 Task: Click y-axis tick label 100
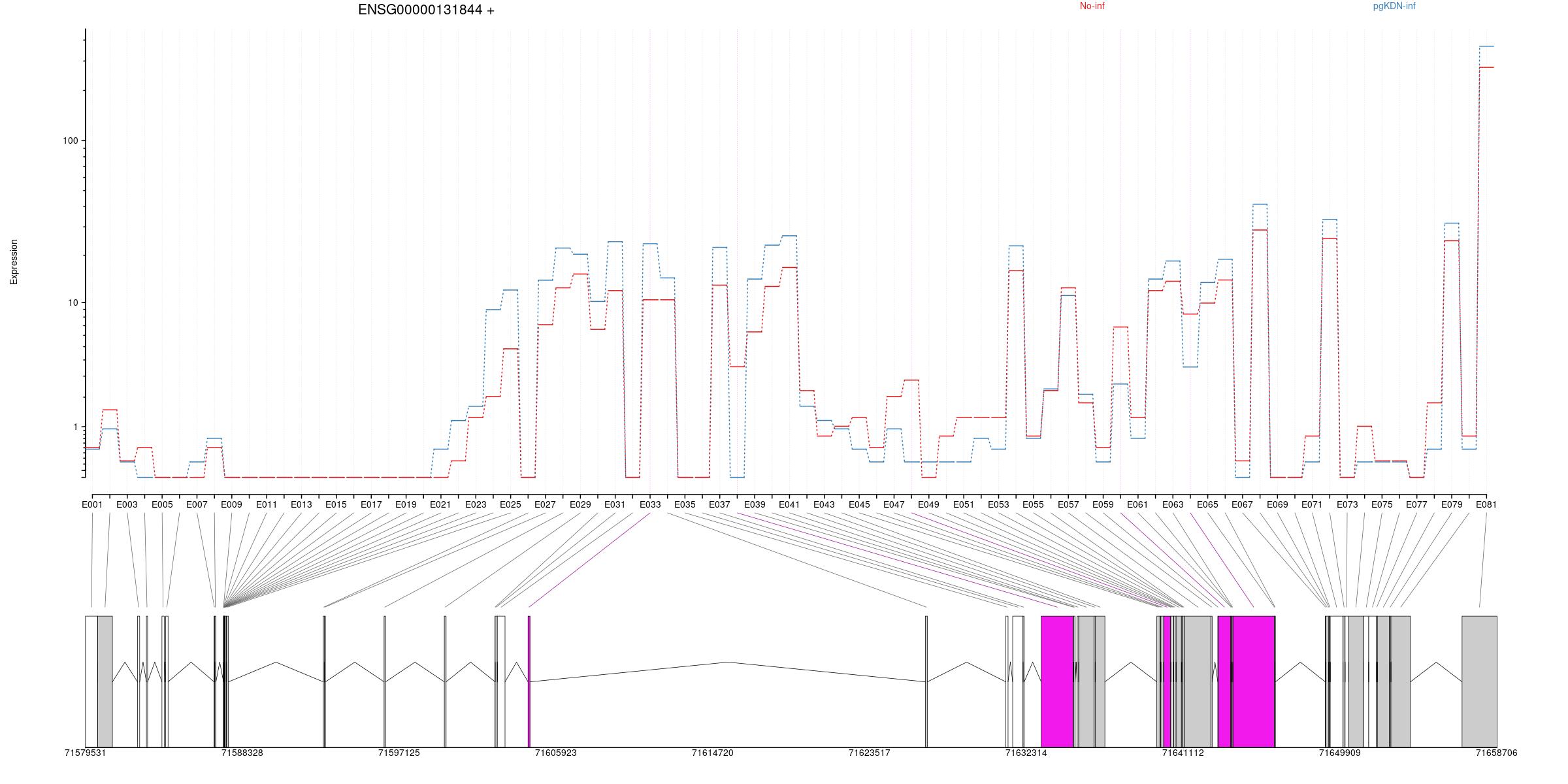[69, 141]
